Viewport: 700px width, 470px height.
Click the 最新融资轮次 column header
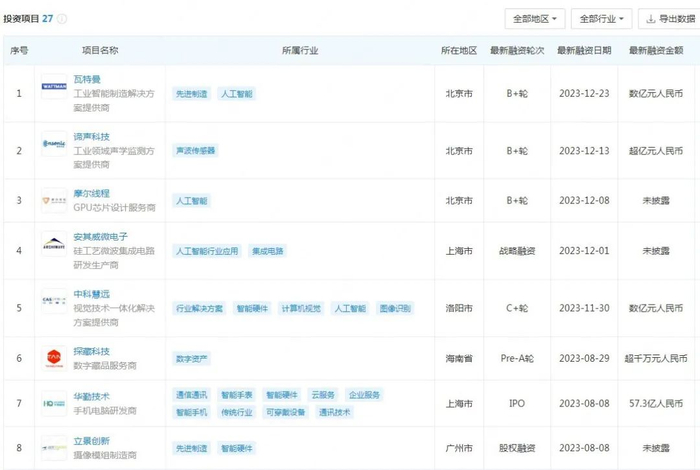point(517,50)
